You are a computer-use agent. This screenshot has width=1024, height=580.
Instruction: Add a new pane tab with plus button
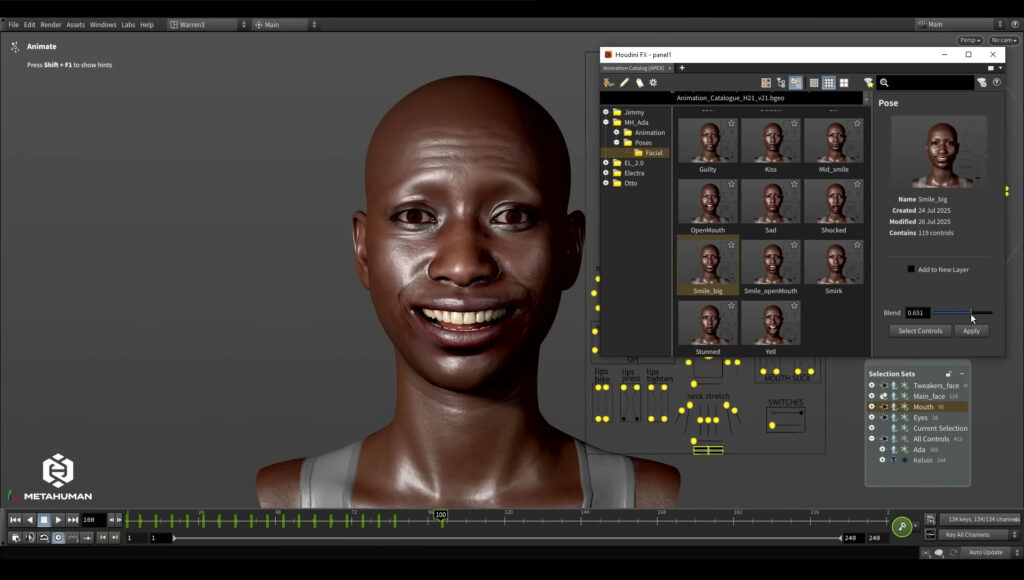pos(682,68)
